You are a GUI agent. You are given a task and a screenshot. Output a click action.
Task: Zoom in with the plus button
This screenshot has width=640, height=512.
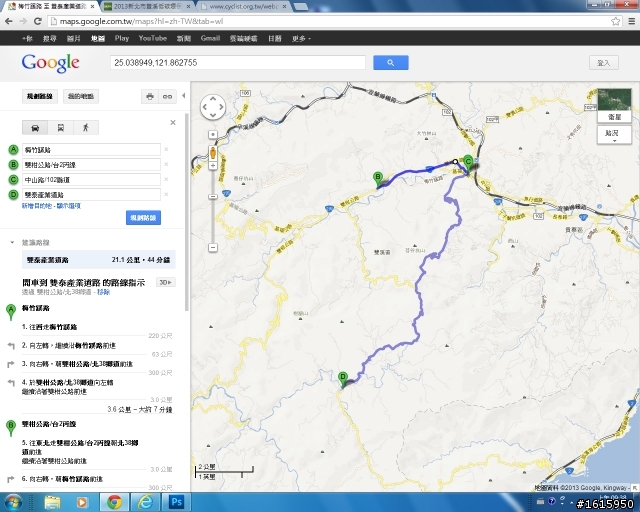pyautogui.click(x=213, y=165)
